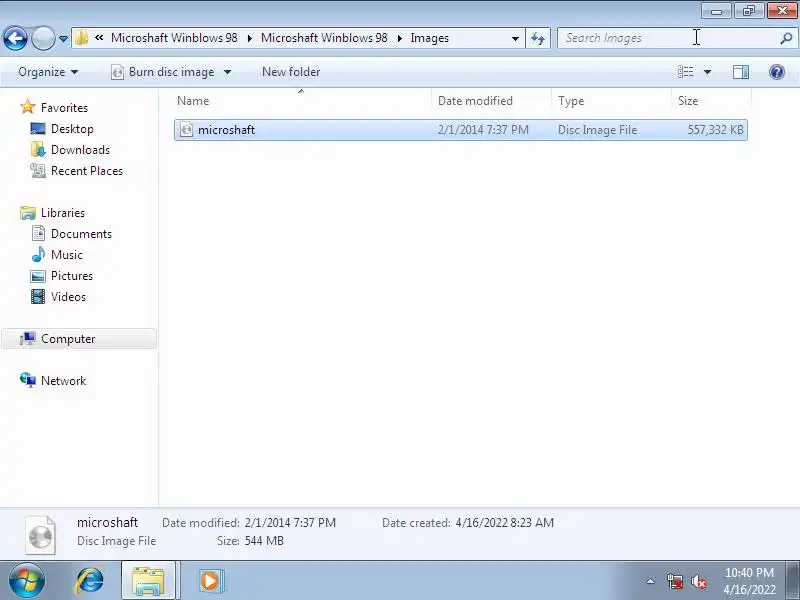Click the folder icon in address bar
This screenshot has height=600, width=800.
[81, 38]
